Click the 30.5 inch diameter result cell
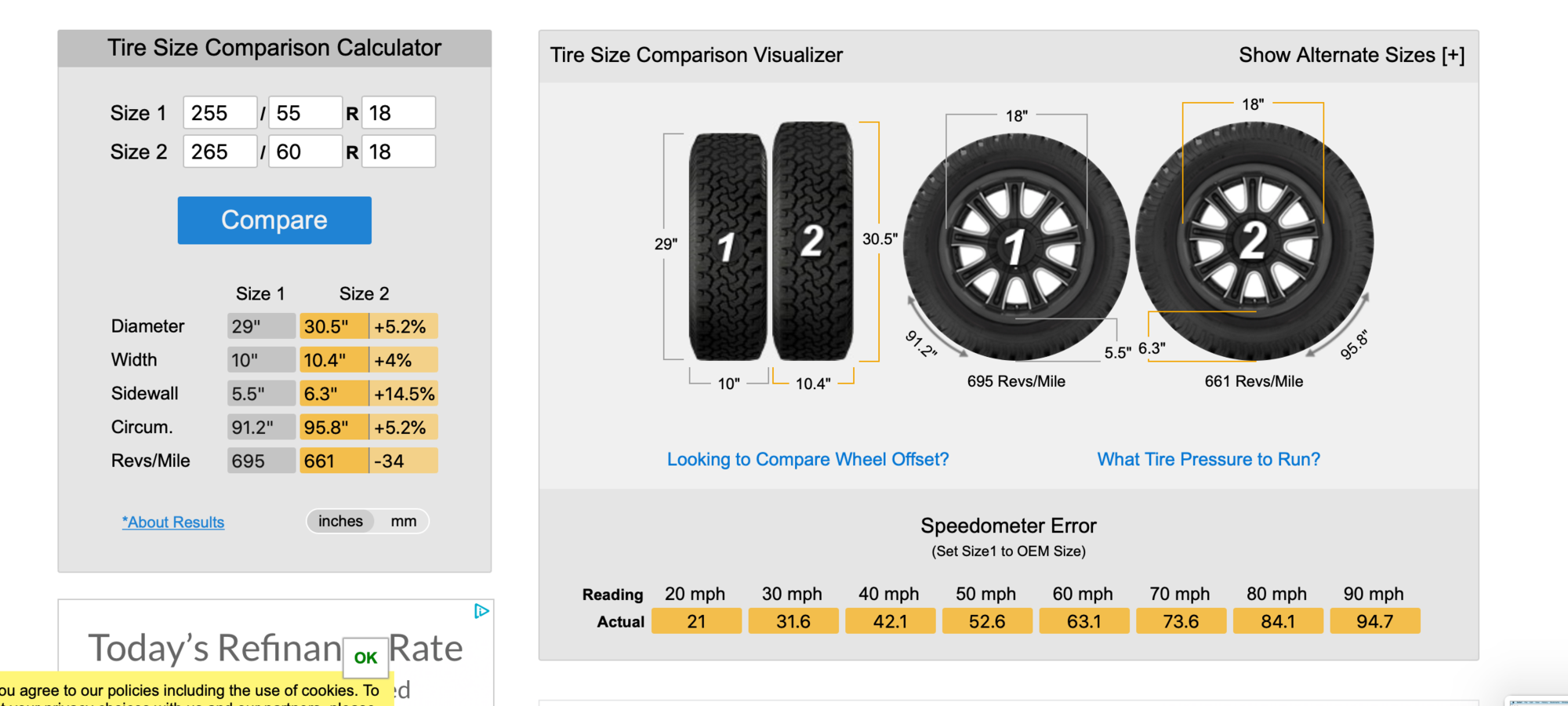The image size is (1568, 706). [x=333, y=326]
